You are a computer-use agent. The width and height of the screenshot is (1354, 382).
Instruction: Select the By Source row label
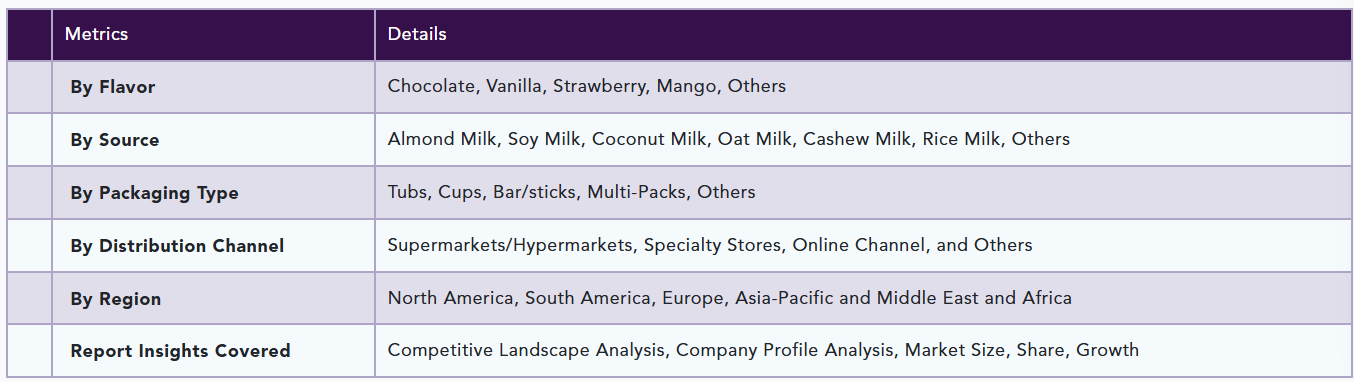pyautogui.click(x=115, y=140)
